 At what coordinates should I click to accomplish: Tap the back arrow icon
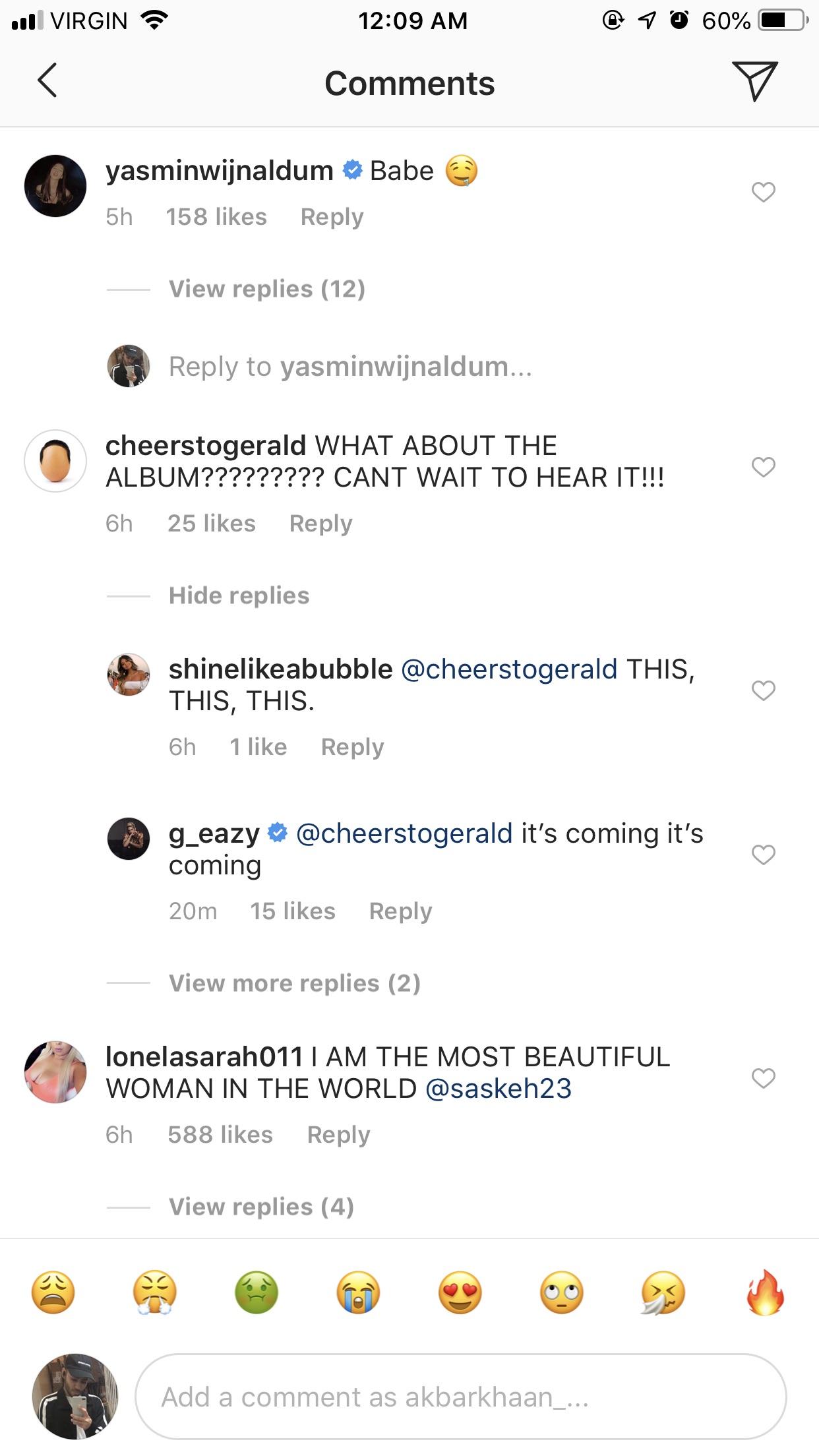(47, 81)
